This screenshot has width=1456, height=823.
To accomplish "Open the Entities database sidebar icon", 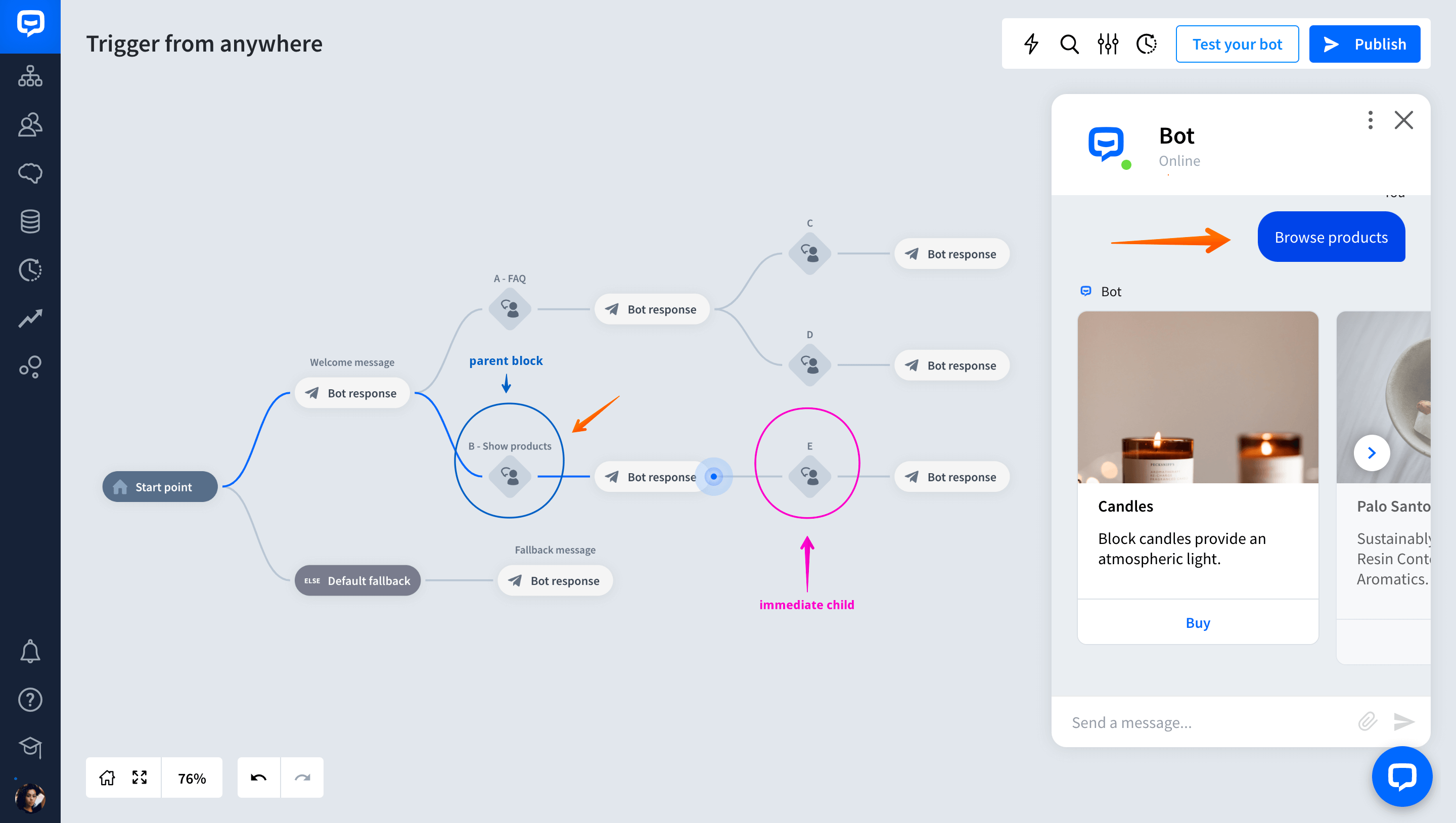I will [30, 221].
